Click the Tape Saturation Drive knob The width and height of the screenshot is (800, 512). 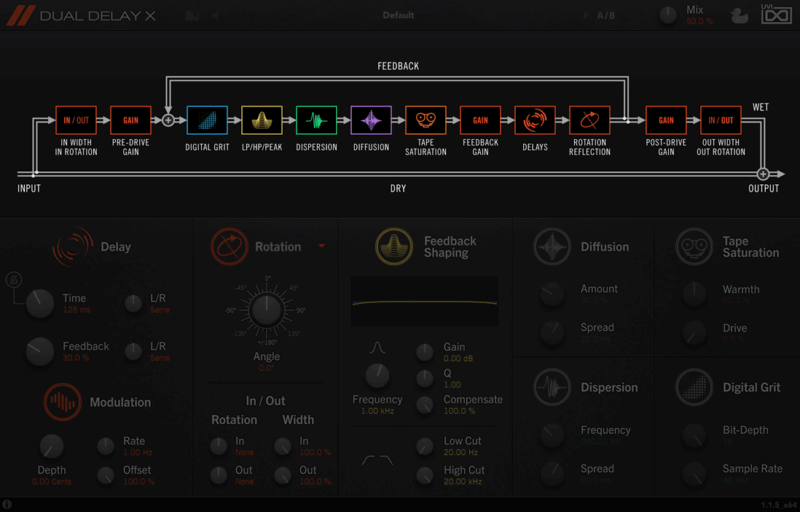tap(694, 332)
